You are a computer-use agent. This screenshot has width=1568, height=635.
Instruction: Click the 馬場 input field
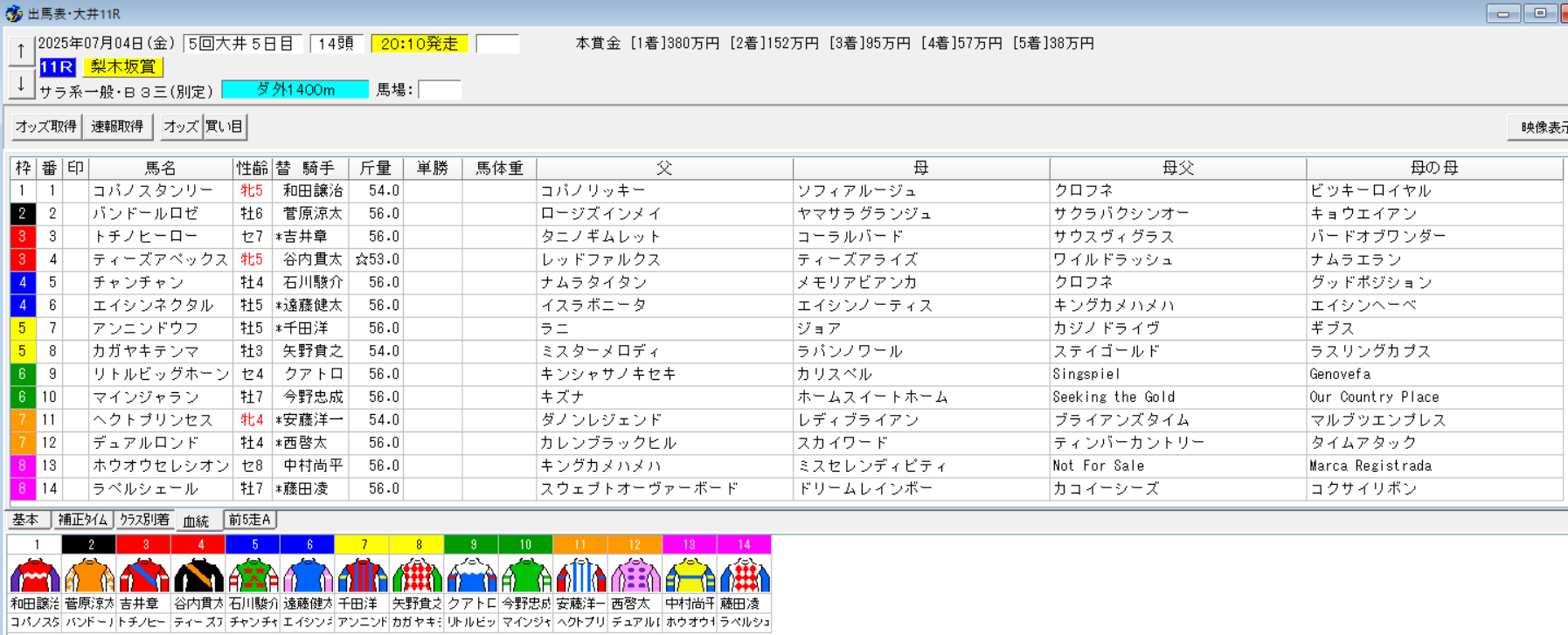[x=440, y=89]
